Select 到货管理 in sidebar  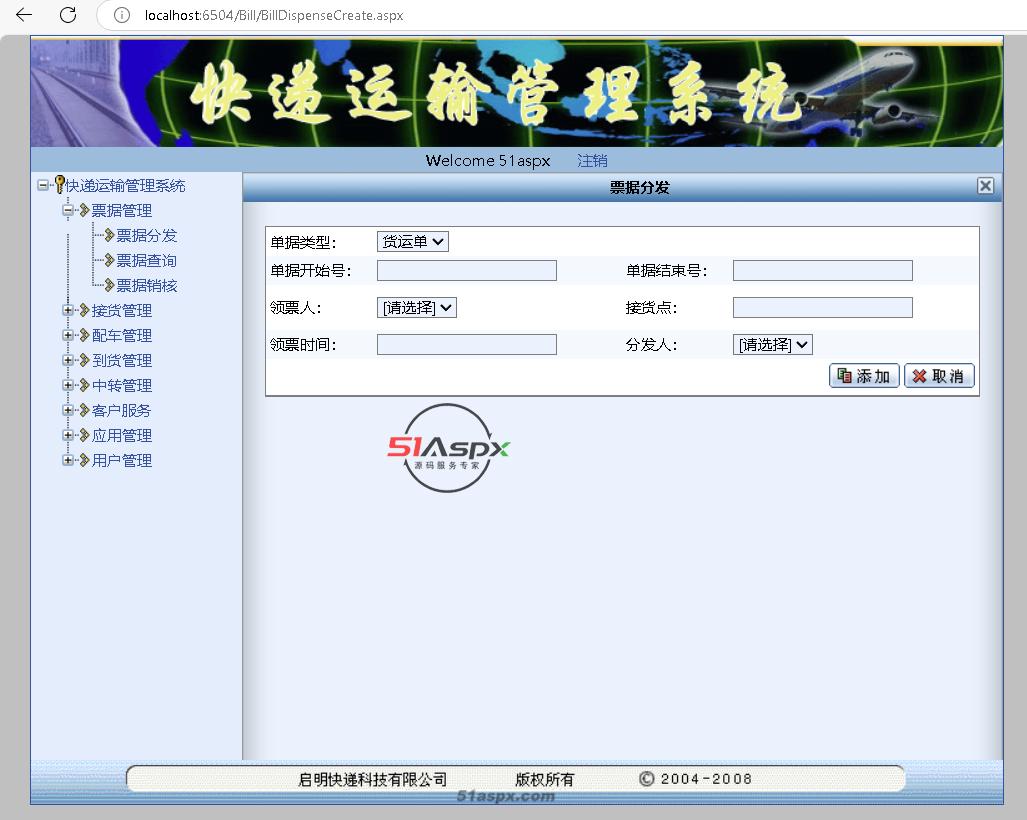click(x=122, y=360)
